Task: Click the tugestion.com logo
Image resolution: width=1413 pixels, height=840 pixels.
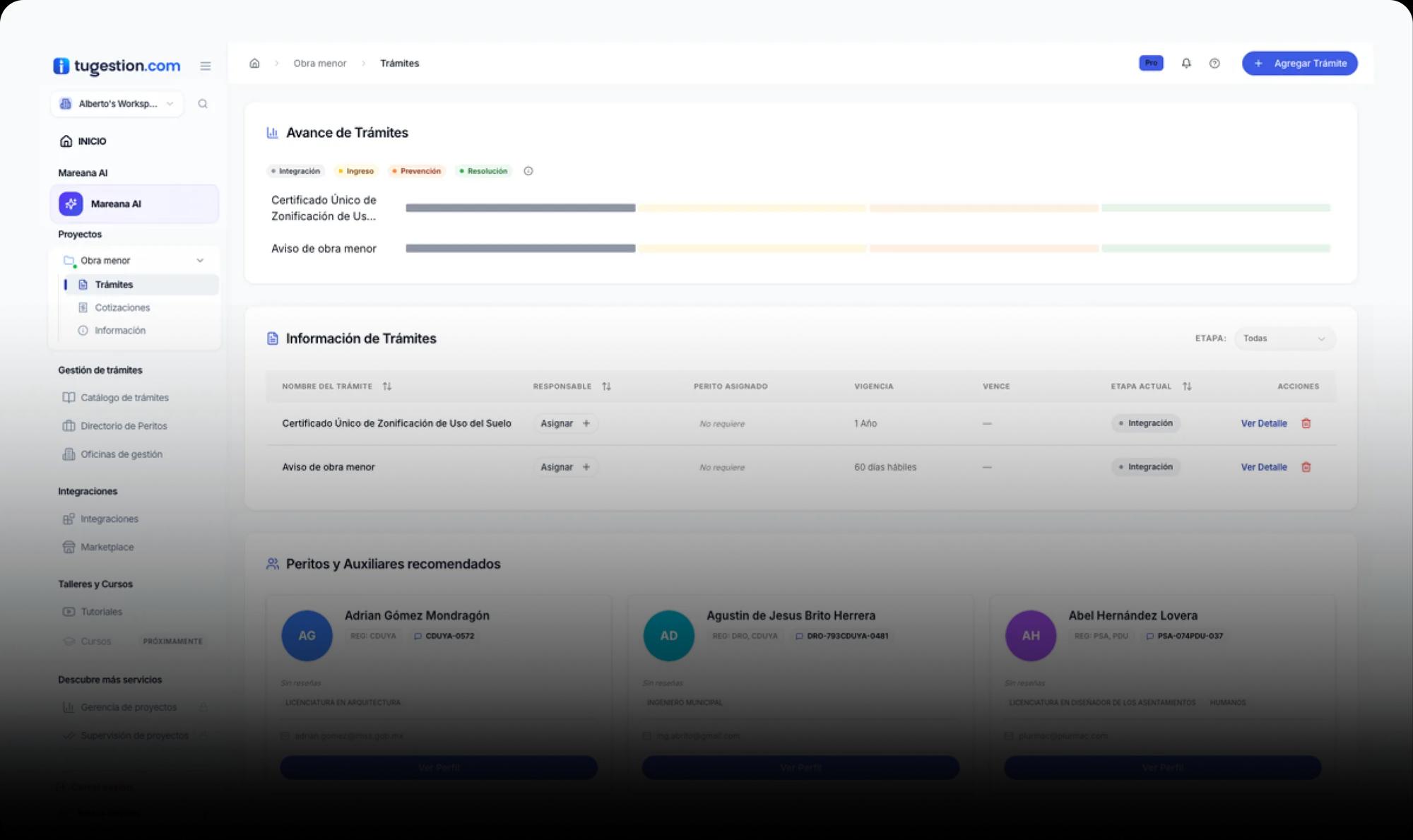Action: pos(117,66)
